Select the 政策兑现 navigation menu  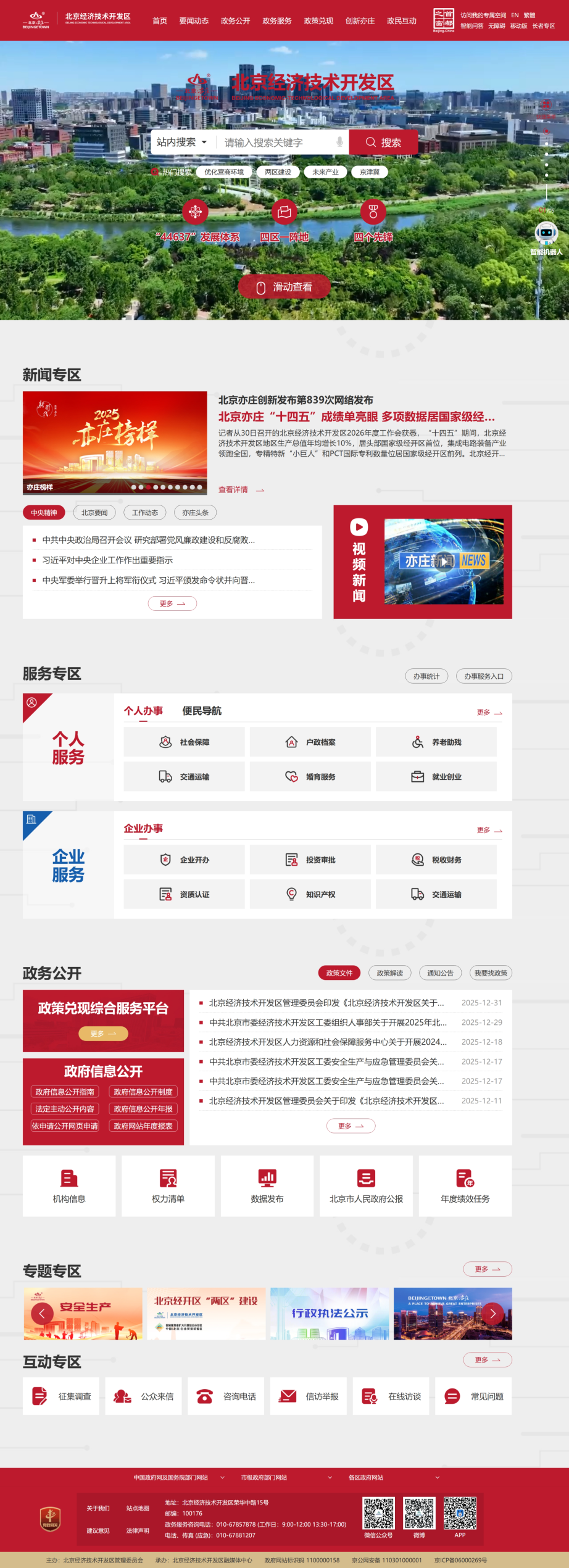tap(318, 21)
